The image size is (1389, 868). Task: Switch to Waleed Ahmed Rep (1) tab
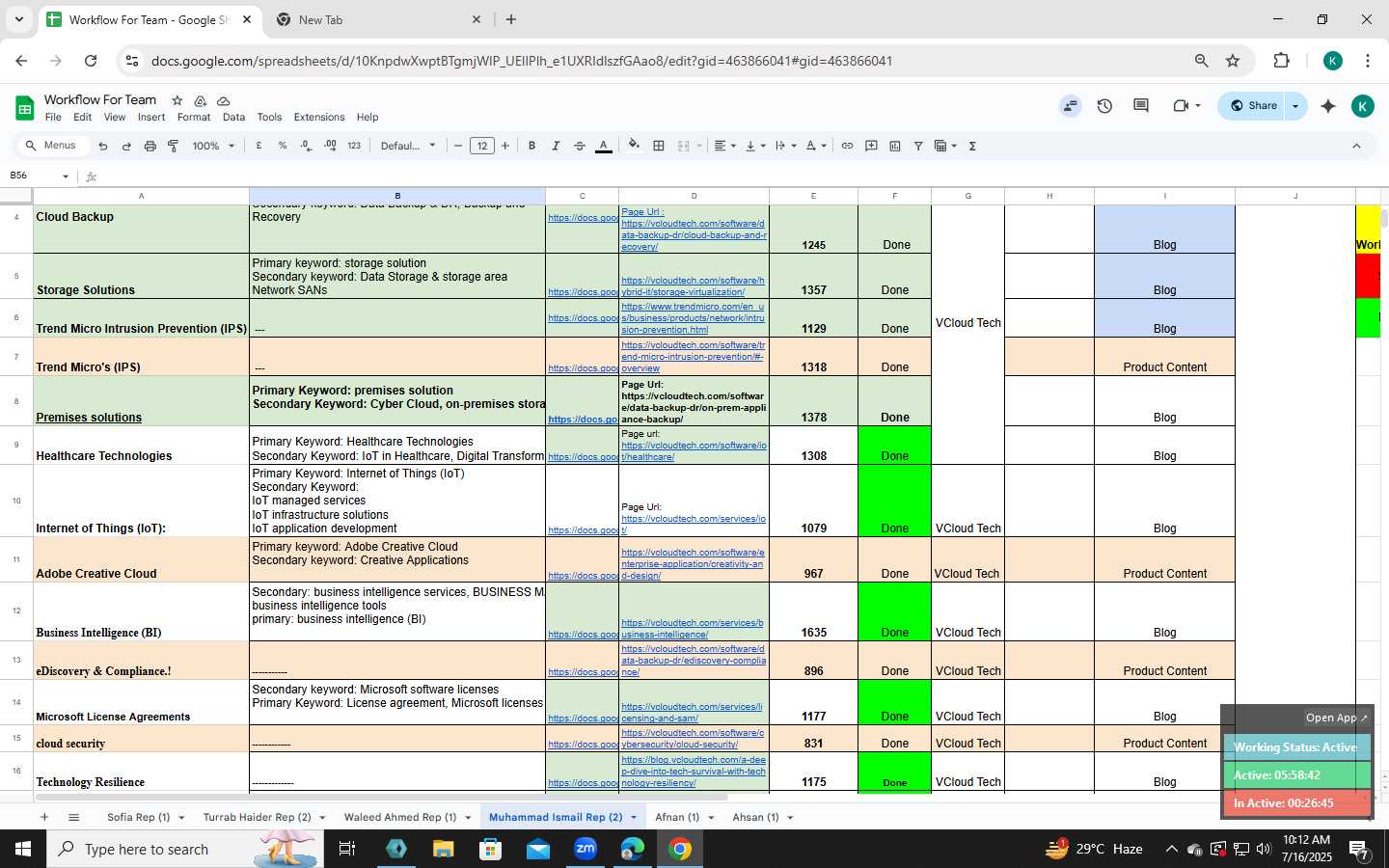click(400, 817)
